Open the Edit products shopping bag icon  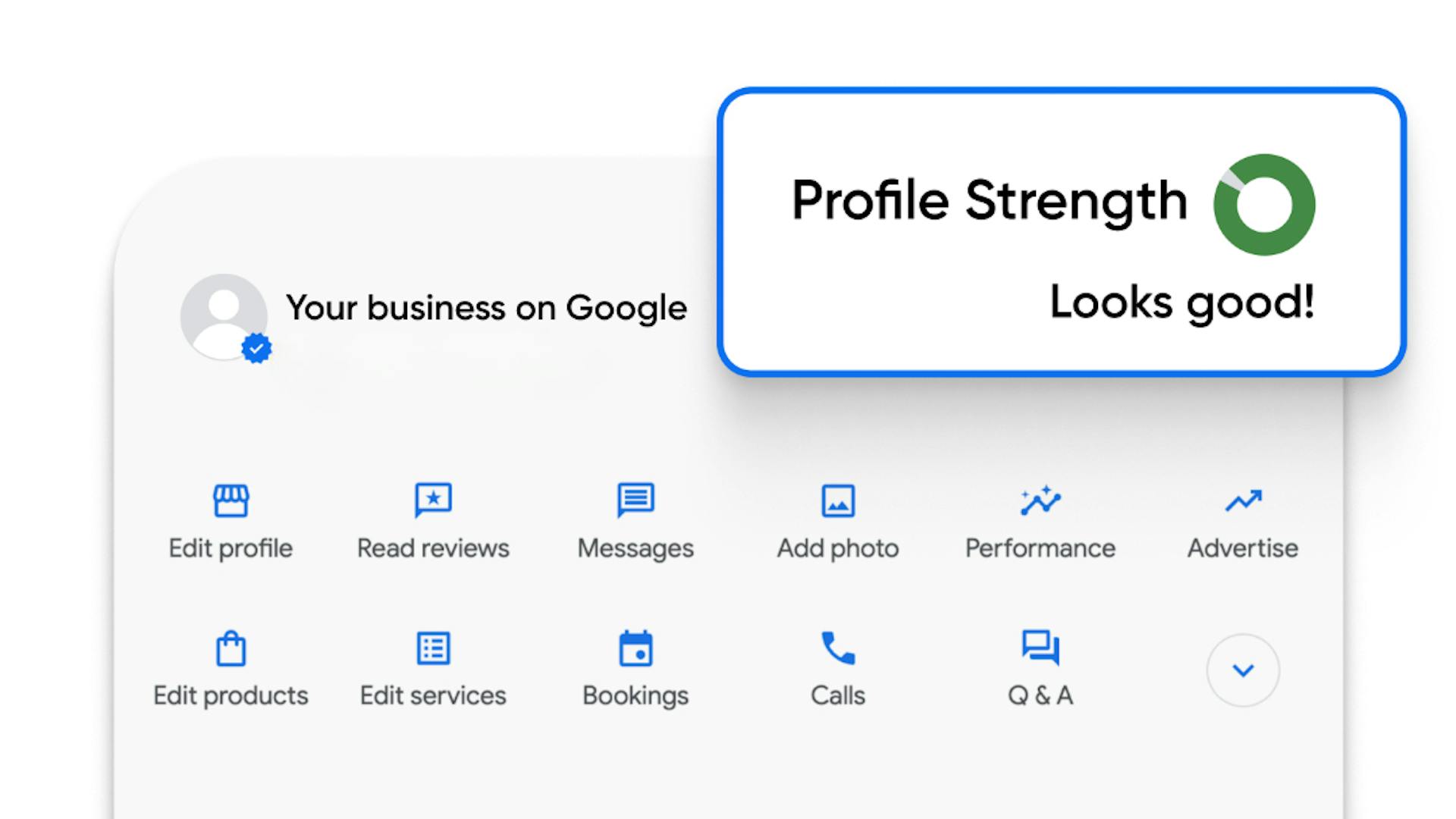click(x=231, y=648)
